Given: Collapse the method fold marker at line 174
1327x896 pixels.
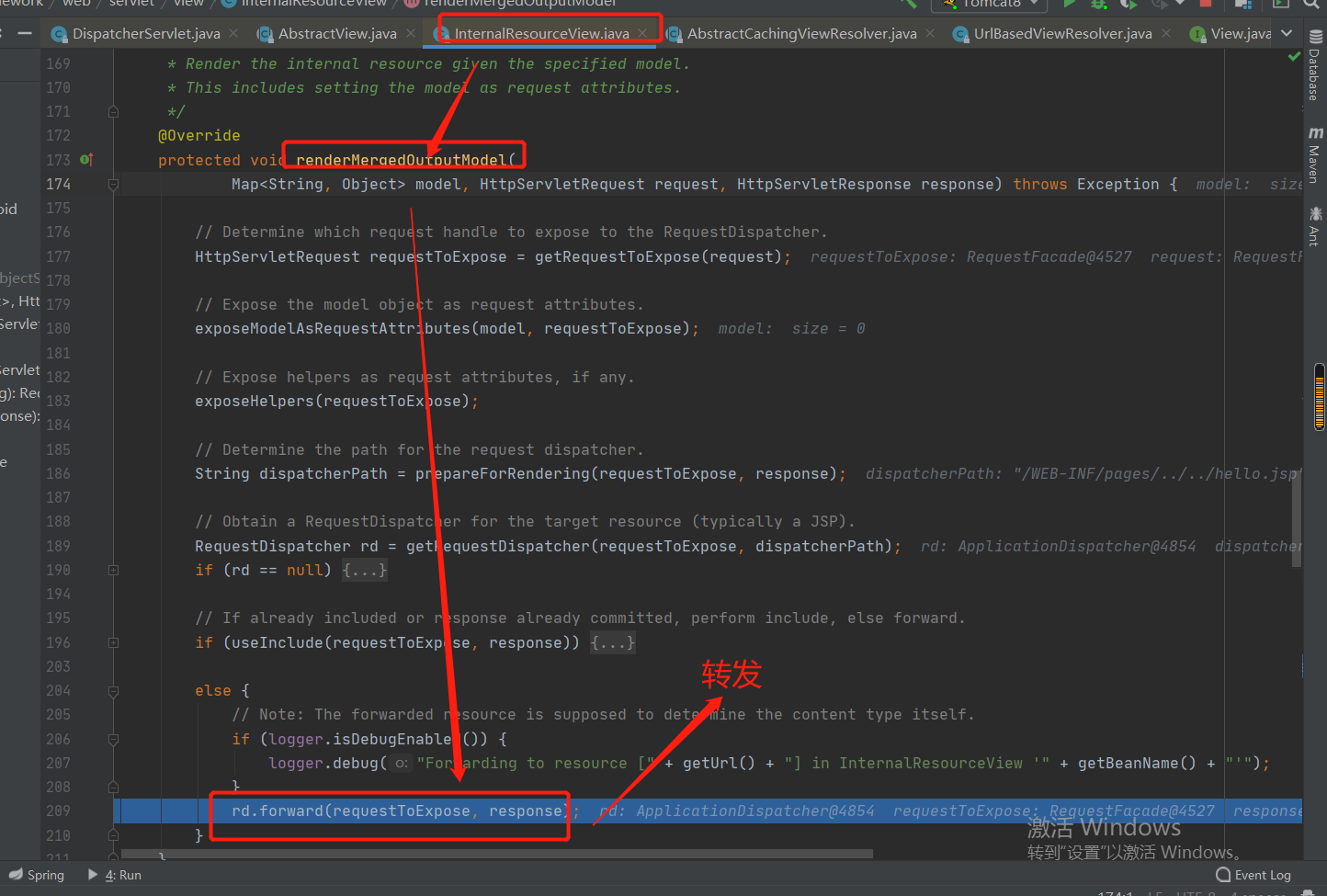Looking at the screenshot, I should (x=113, y=184).
